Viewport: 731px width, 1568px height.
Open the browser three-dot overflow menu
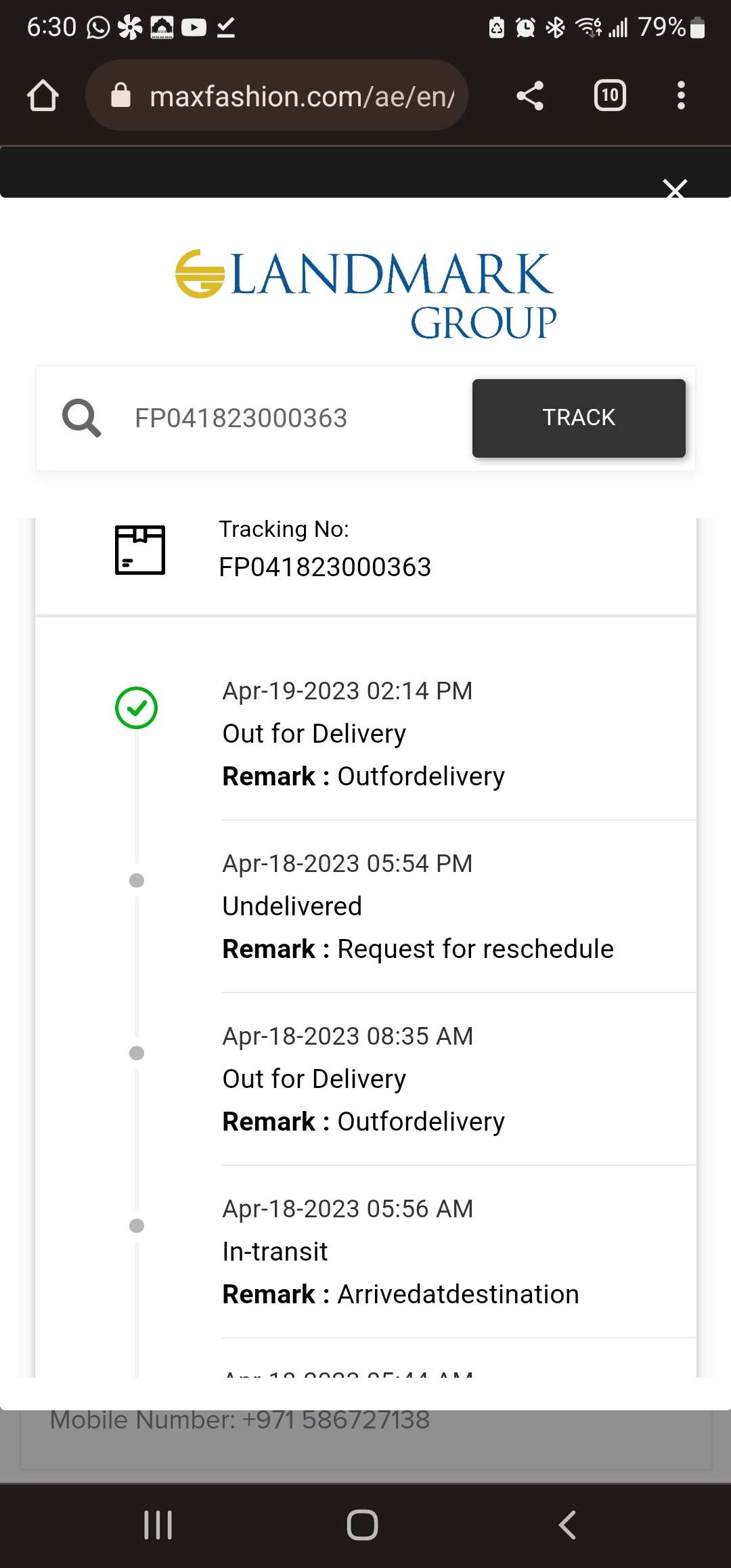click(x=681, y=95)
